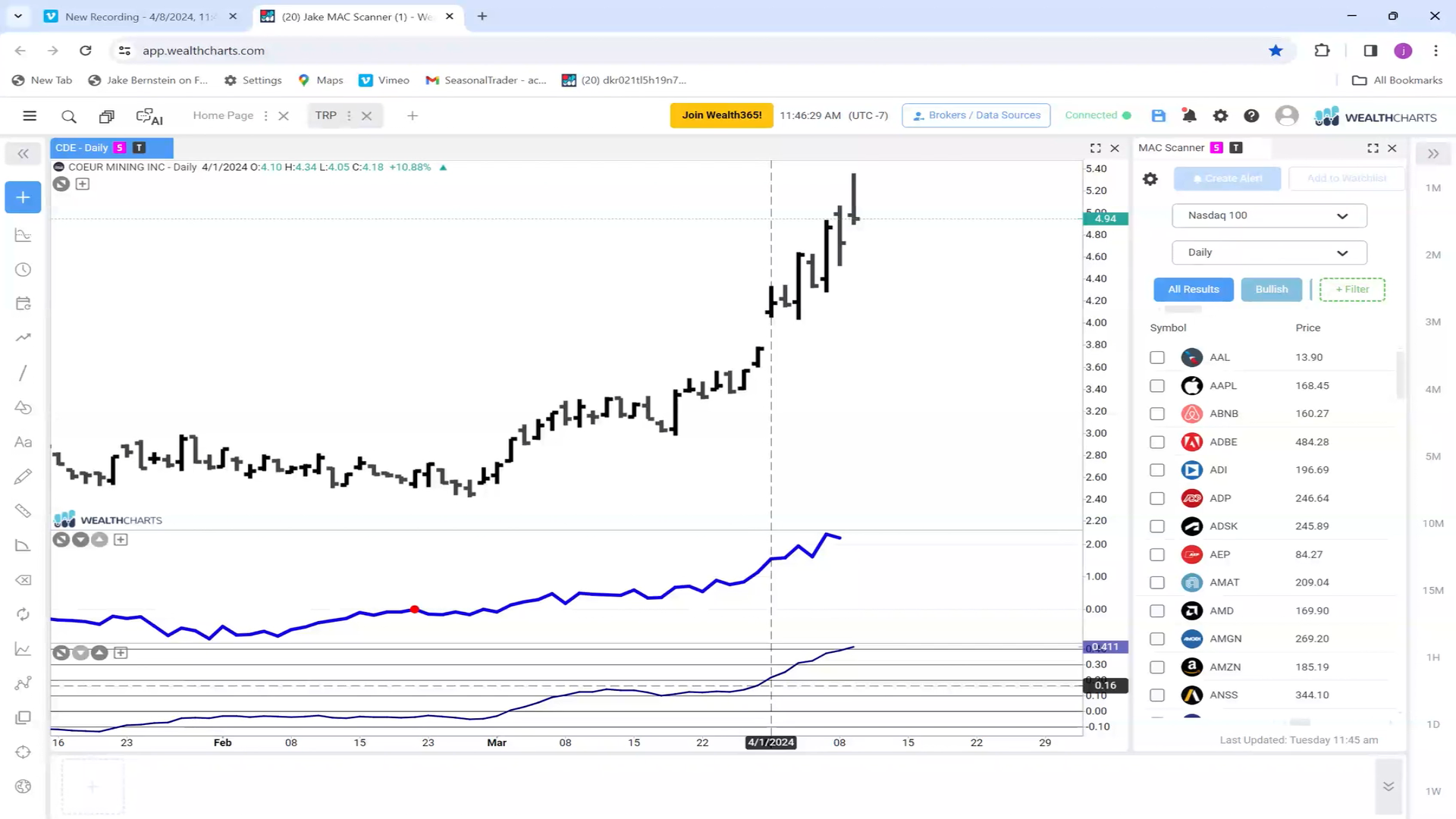Screen dimensions: 1456x819
Task: Open the top bar settings gear
Action: pyautogui.click(x=1220, y=115)
